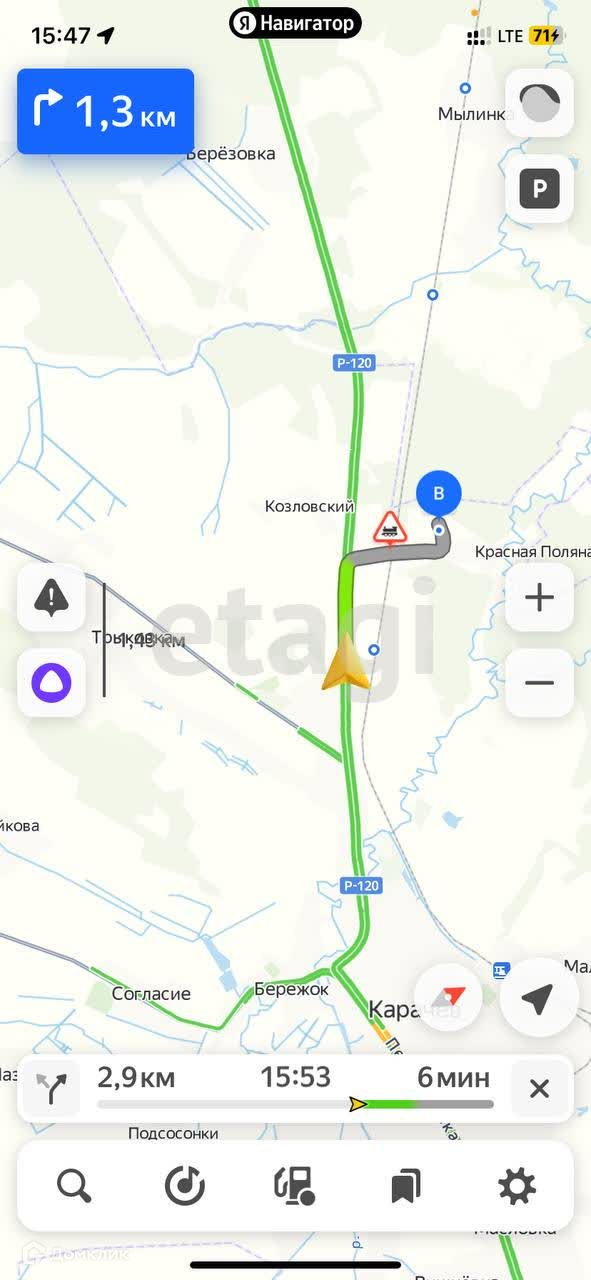The image size is (591, 1280).
Task: Cancel the route with the X button
Action: pyautogui.click(x=539, y=1088)
